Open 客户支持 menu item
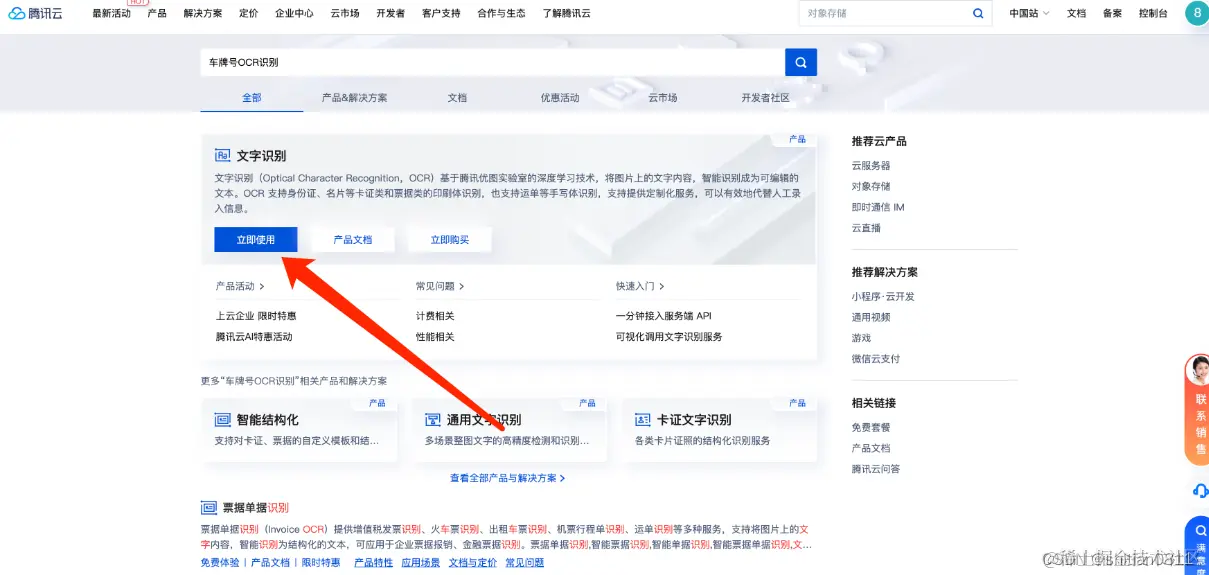The height and width of the screenshot is (575, 1209). click(x=441, y=13)
